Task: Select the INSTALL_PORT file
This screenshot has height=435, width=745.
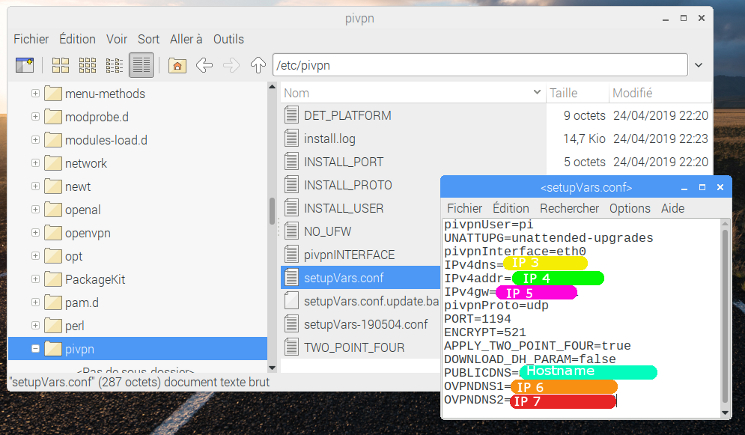Action: (344, 162)
